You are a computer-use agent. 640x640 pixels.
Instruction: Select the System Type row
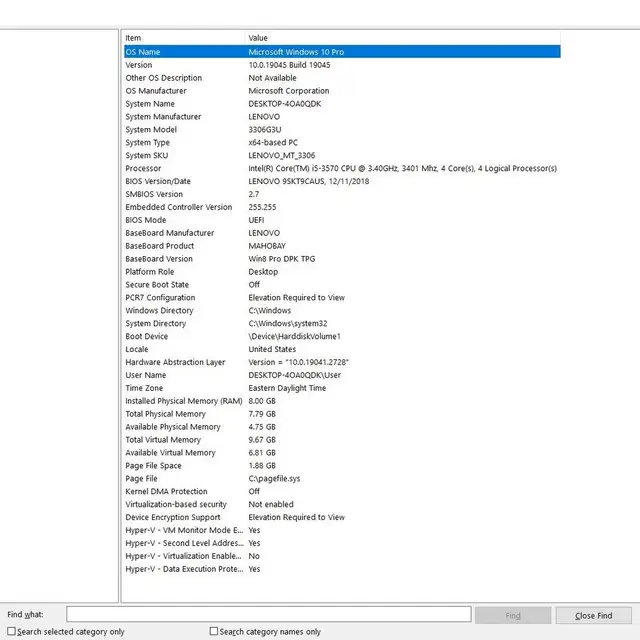[342, 142]
